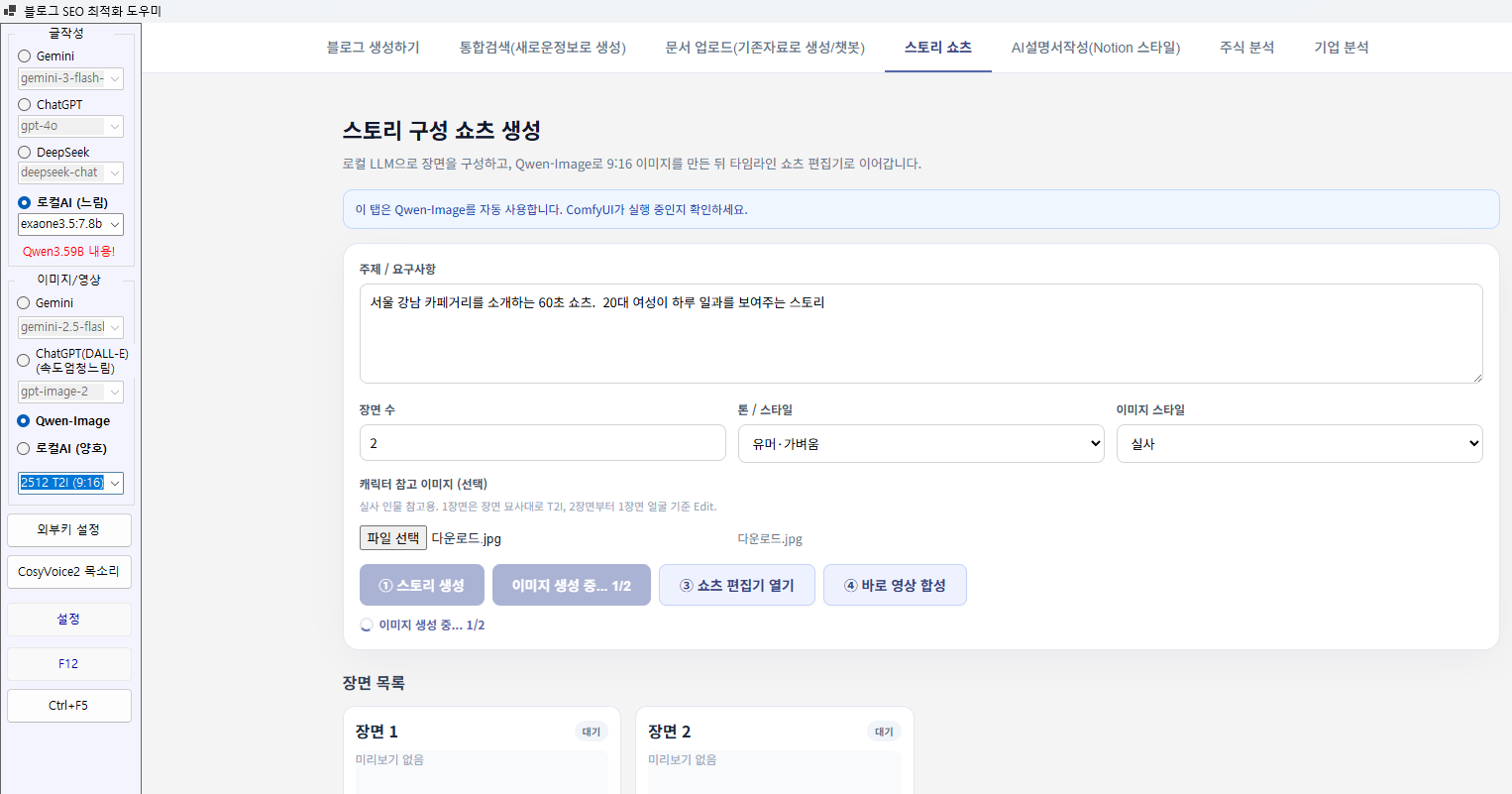Image resolution: width=1512 pixels, height=794 pixels.
Task: Open the gpt-4o model dropdown
Action: [x=70, y=126]
